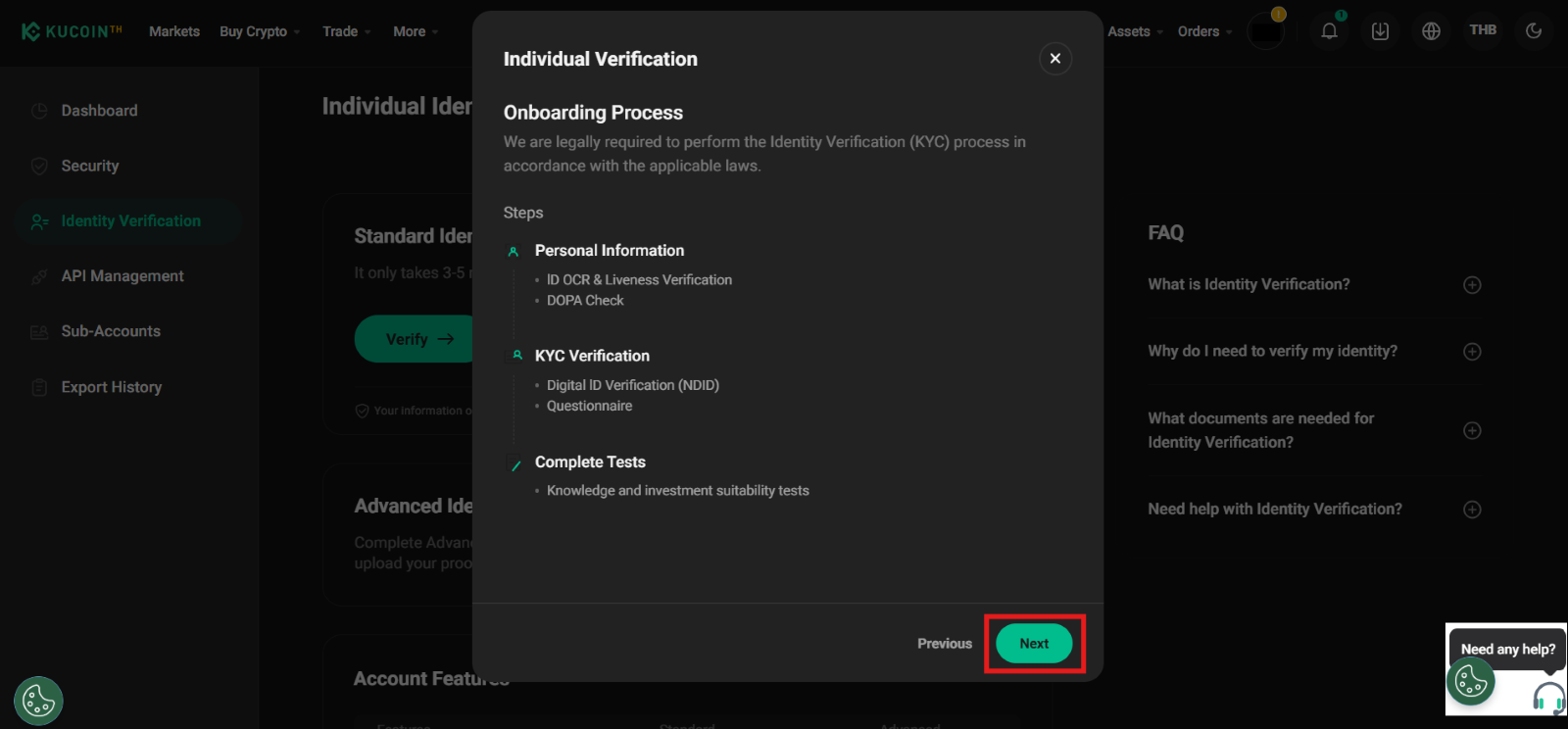The image size is (1568, 729).
Task: Expand 'Need help with Identity Verification?' FAQ
Action: click(1472, 510)
